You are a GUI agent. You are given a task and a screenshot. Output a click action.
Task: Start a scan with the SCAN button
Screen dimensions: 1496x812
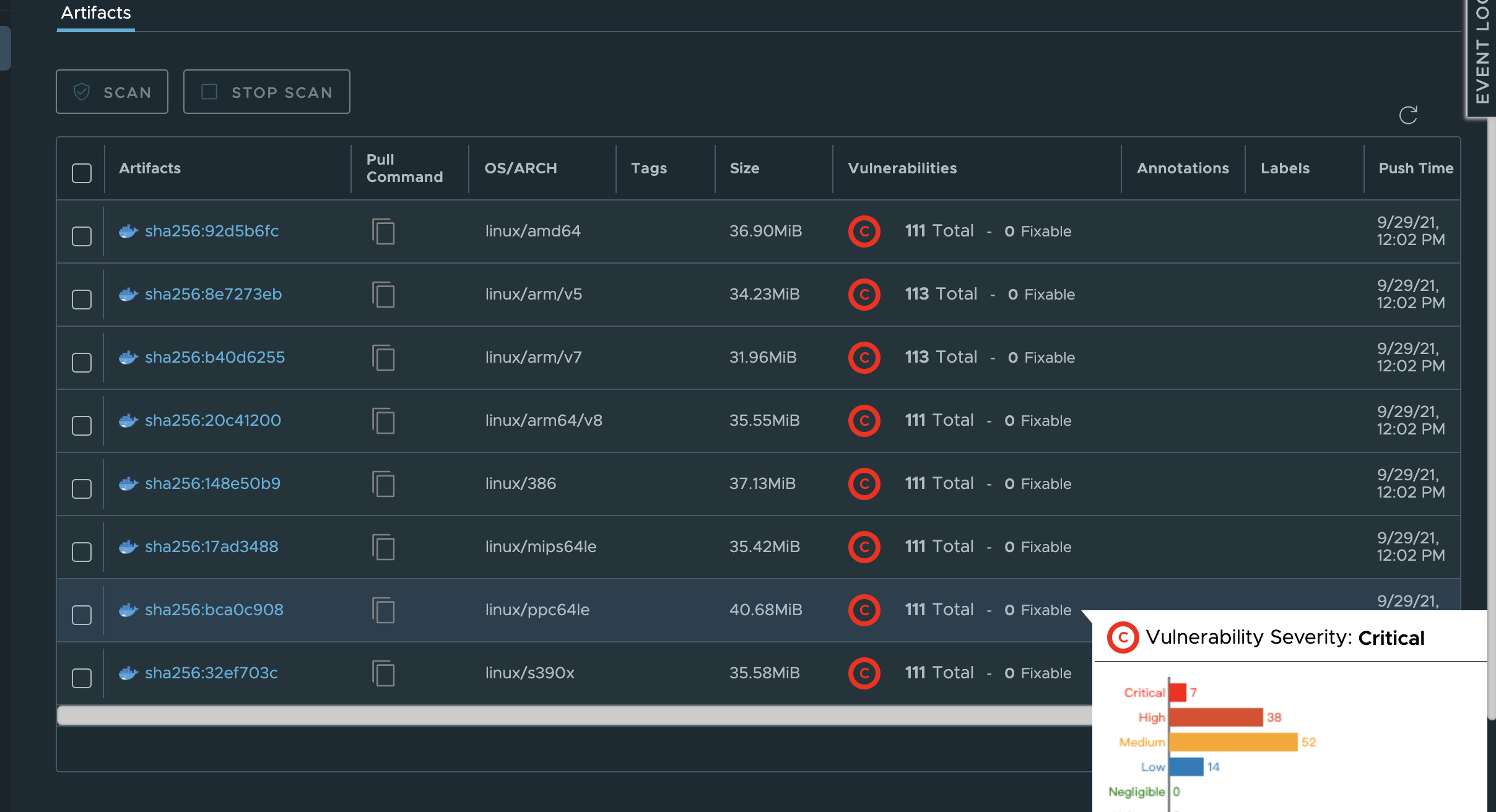coord(112,92)
